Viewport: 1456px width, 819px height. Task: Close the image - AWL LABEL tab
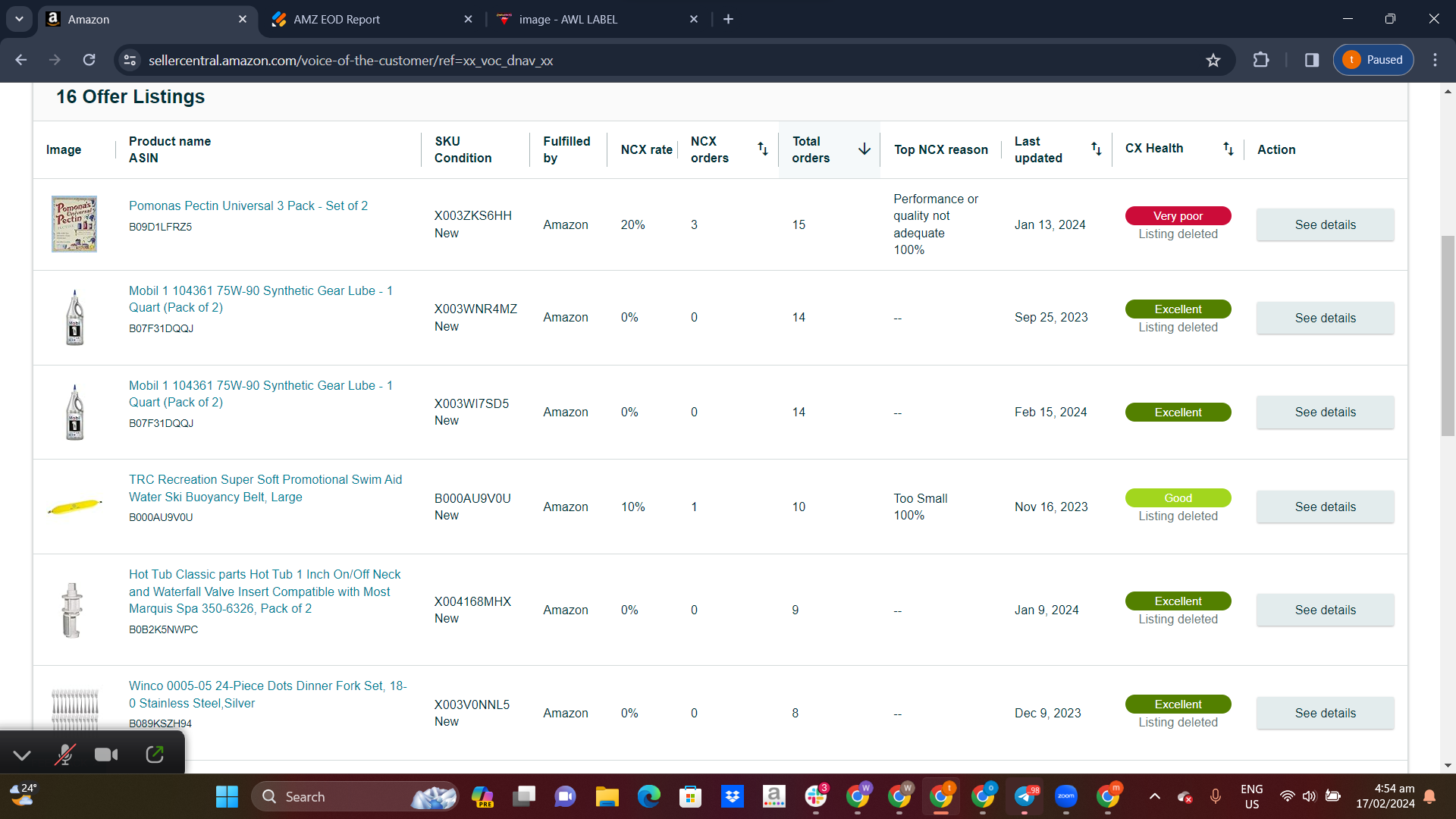click(x=693, y=19)
